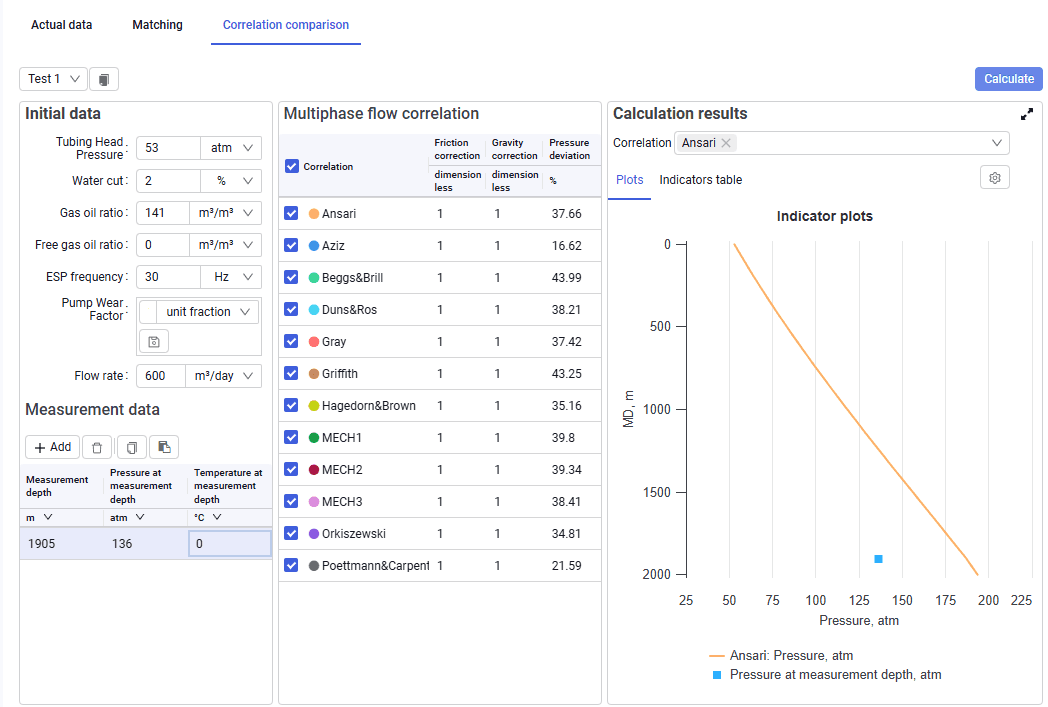
Task: Open the plot settings gear
Action: coord(995,178)
